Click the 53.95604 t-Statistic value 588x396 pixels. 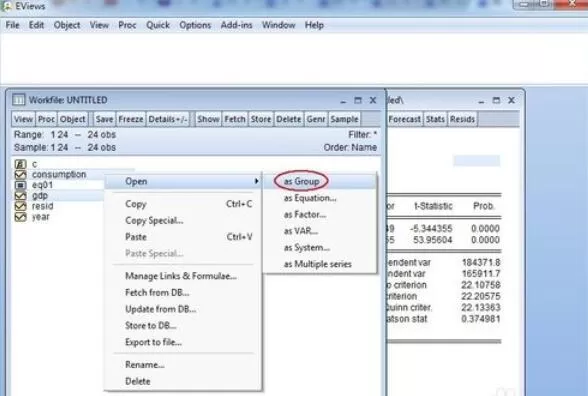click(x=432, y=240)
